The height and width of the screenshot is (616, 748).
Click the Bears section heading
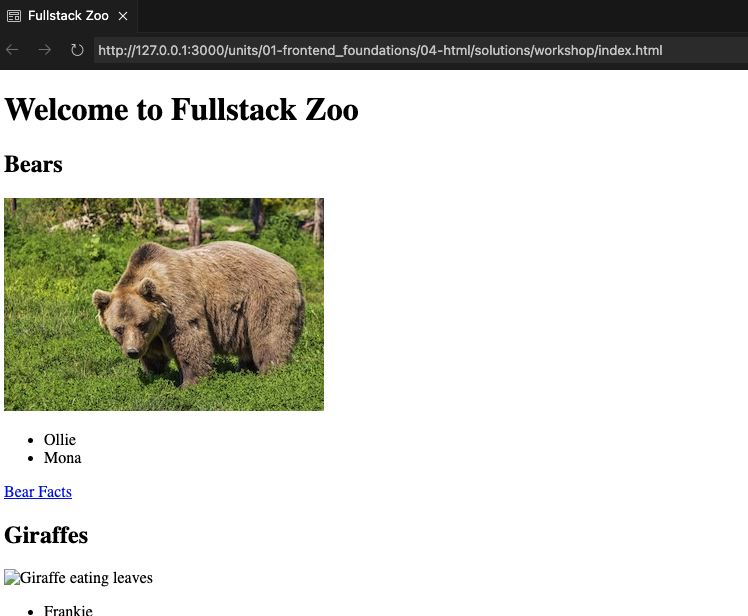pyautogui.click(x=33, y=164)
